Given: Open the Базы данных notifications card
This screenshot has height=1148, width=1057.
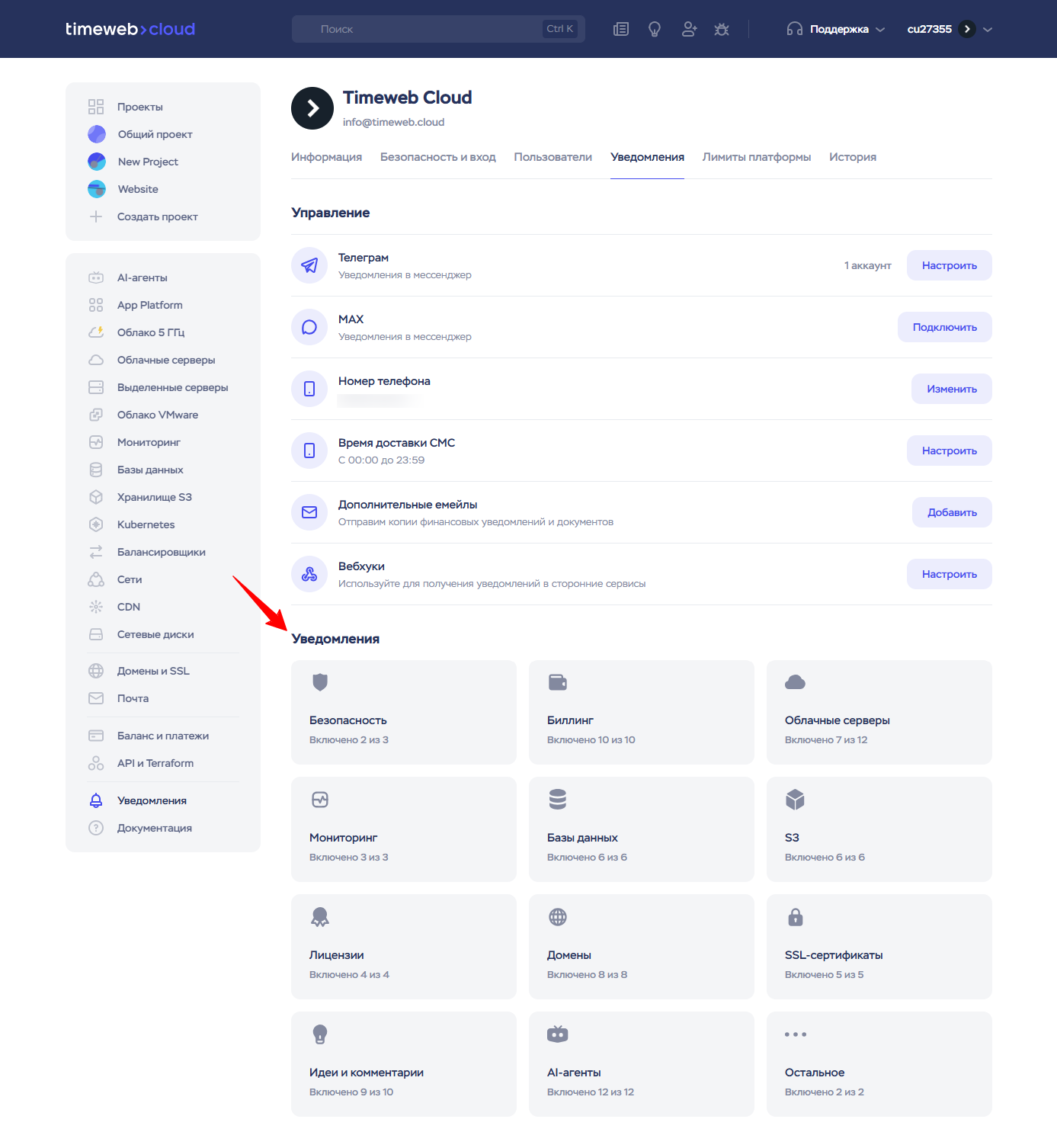Looking at the screenshot, I should [x=642, y=829].
